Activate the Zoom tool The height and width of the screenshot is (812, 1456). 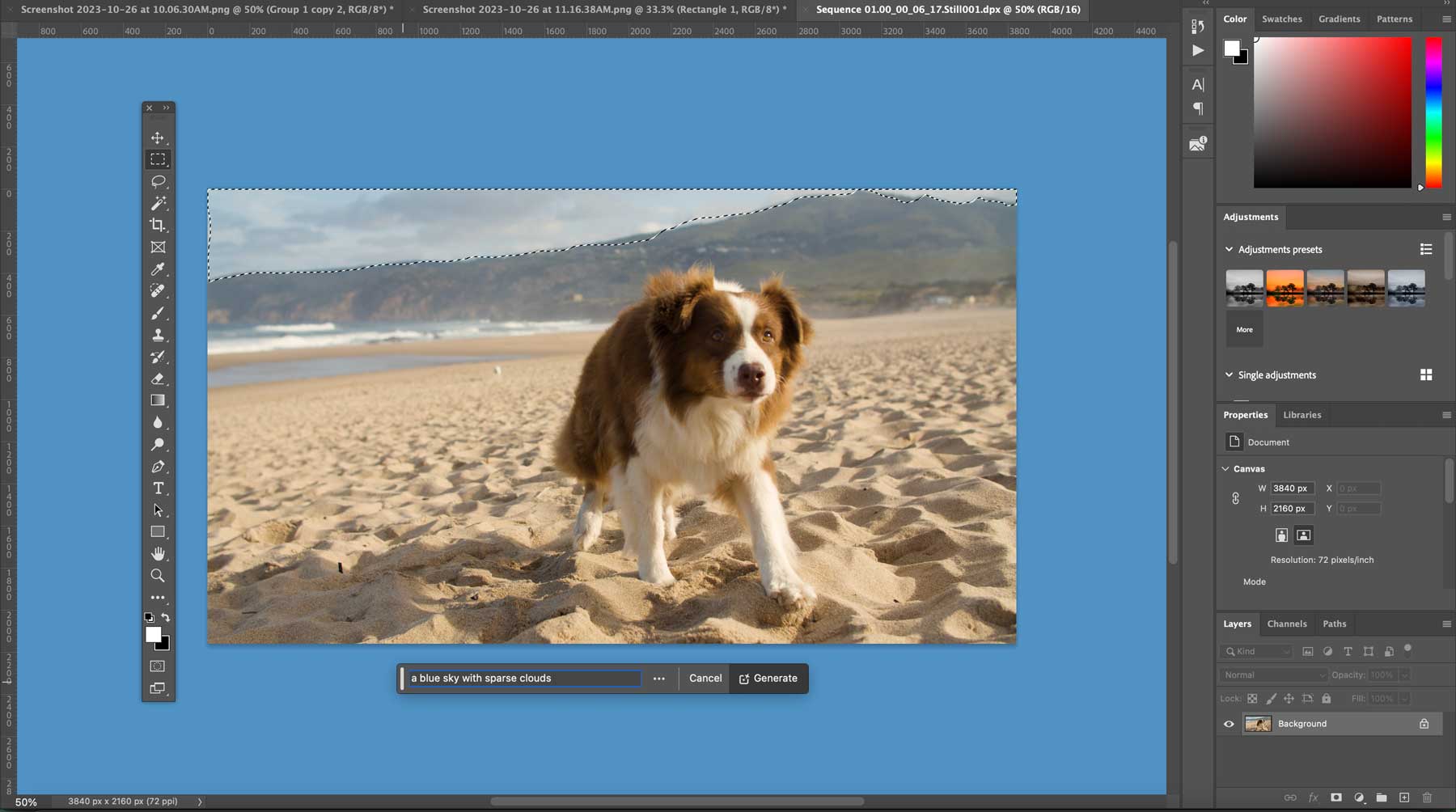tap(159, 575)
